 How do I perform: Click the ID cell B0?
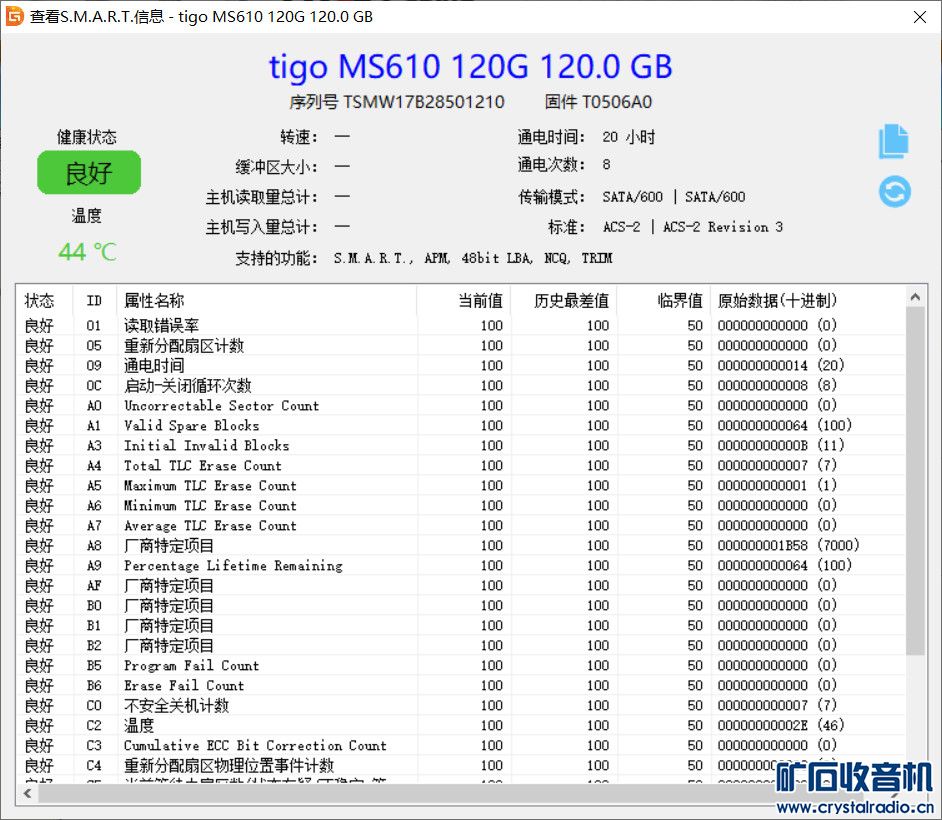[94, 606]
